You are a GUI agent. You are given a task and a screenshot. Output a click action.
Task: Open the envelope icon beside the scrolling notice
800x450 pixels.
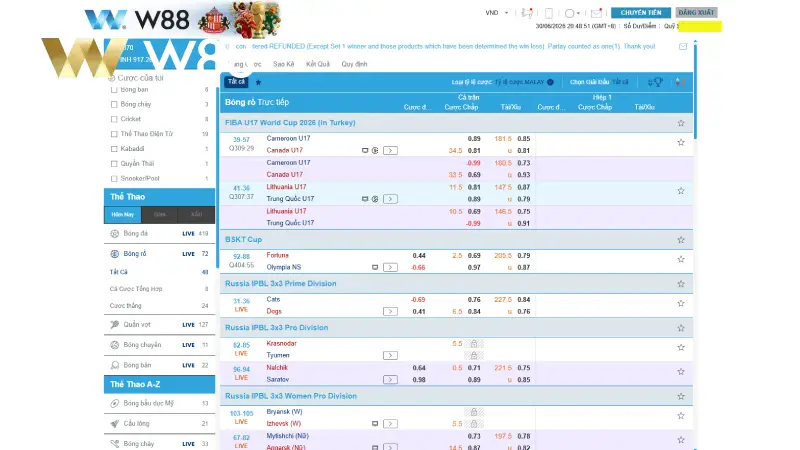coord(683,46)
